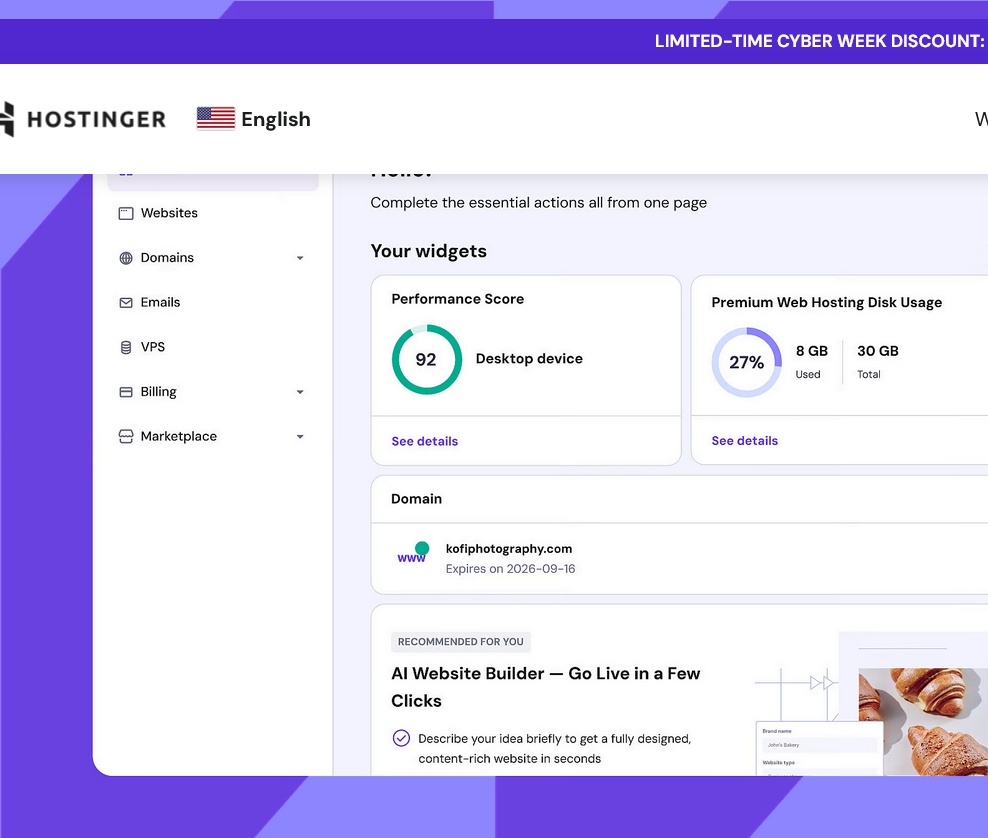
Task: Click the Your widgets heading
Action: tap(428, 251)
